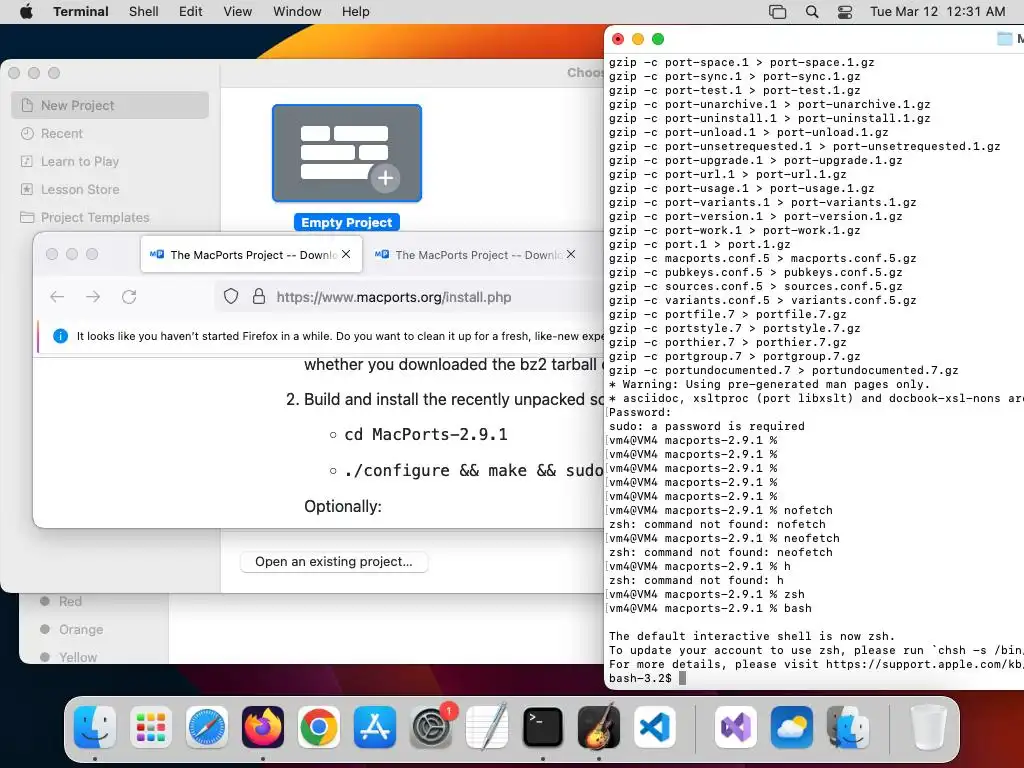Open Spotlight search in menu bar
1024x768 pixels.
812,12
